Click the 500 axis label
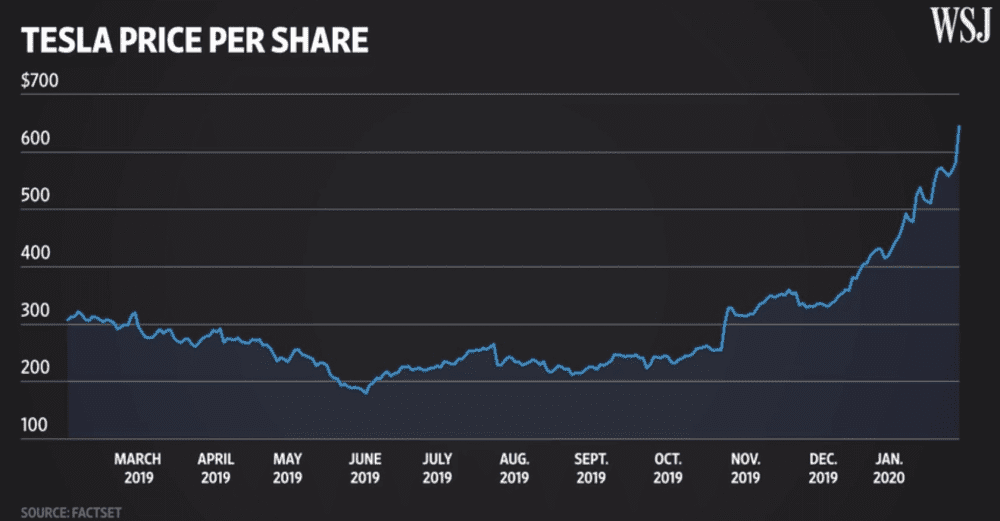Screen dimensions: 1000x521 point(35,195)
